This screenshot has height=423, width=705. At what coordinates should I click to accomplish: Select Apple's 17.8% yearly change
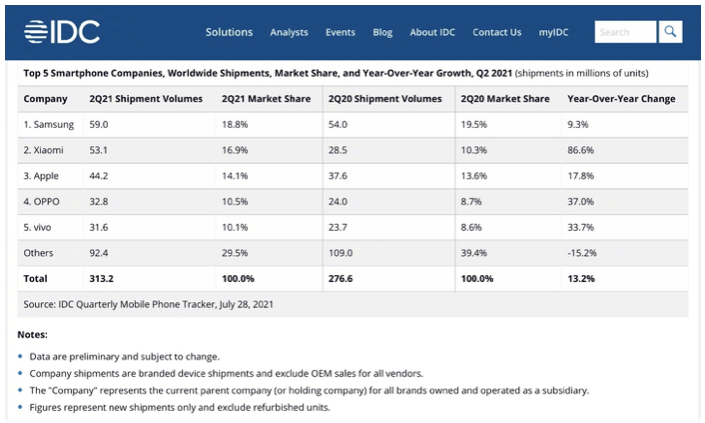tap(580, 176)
